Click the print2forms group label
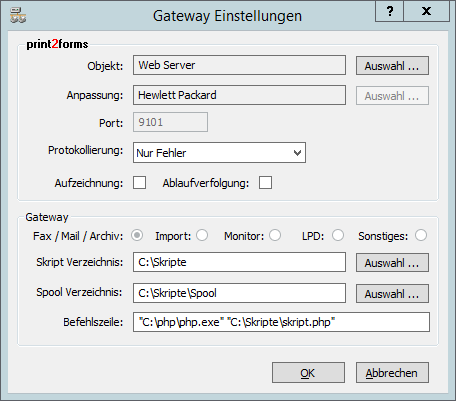 click(x=57, y=44)
